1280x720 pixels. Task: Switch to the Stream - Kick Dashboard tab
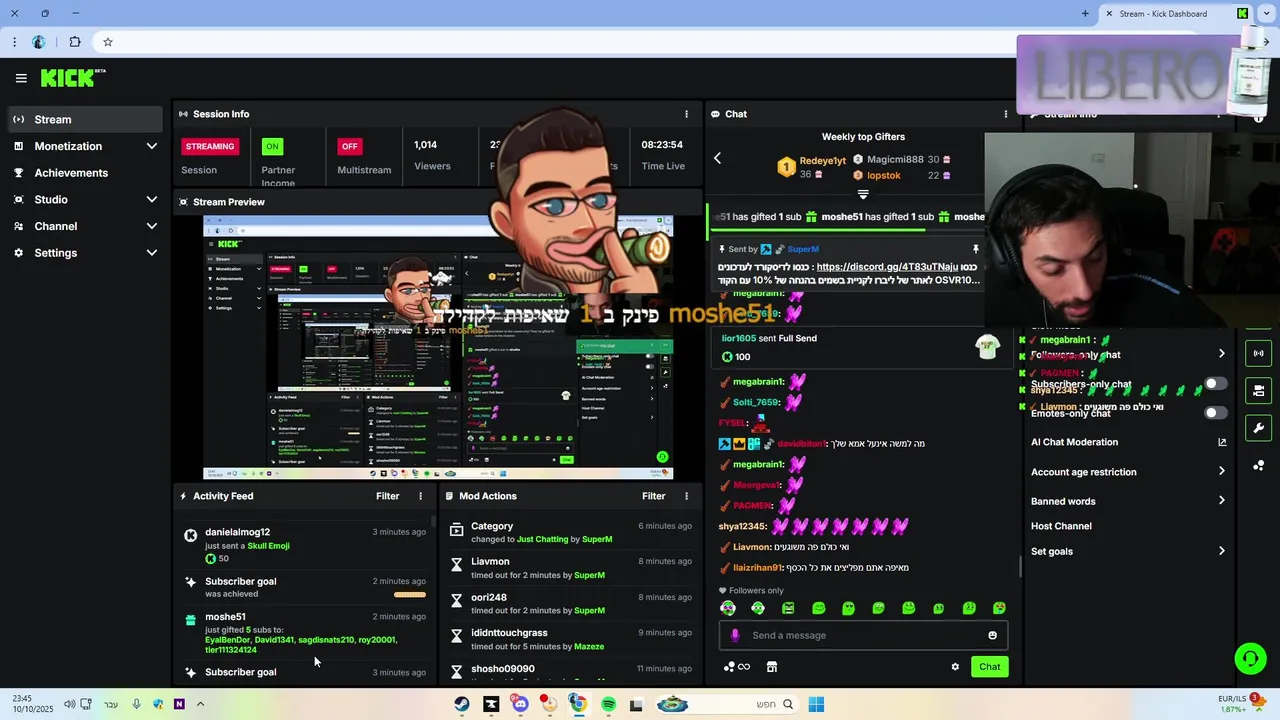(x=1175, y=13)
